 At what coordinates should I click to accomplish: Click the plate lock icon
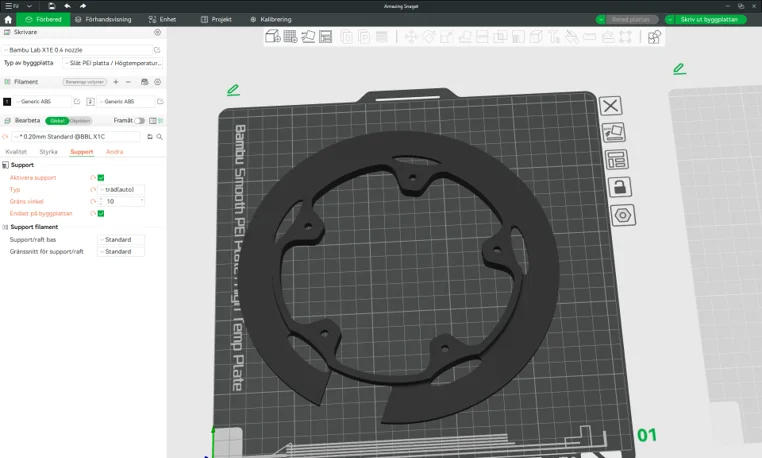tap(620, 187)
